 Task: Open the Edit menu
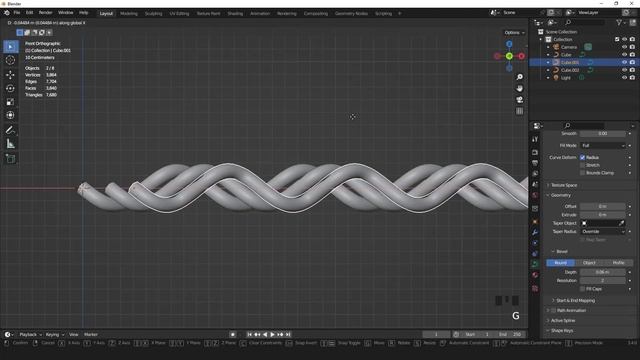29,13
